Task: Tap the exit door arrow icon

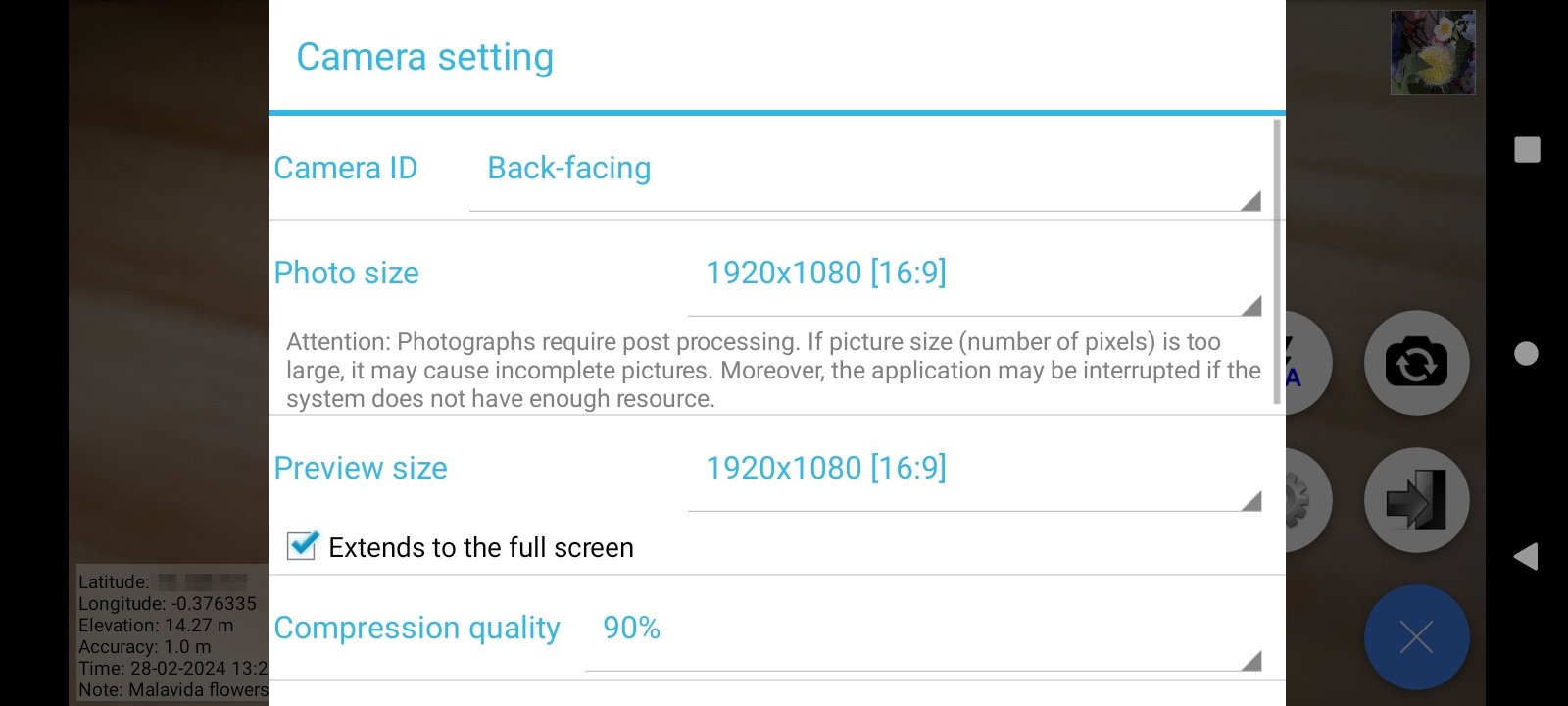Action: (1416, 500)
